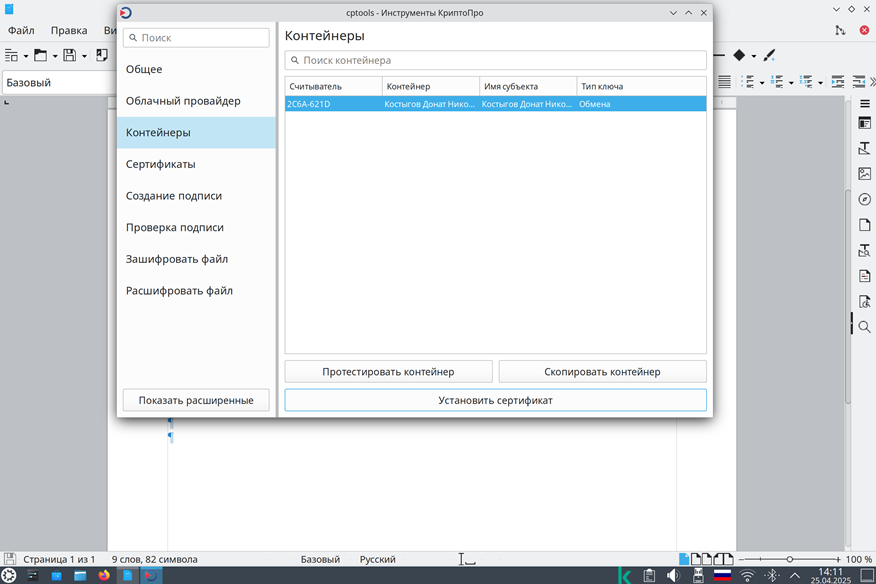
Task: Click the Поиск контейнера search field
Action: (x=496, y=60)
